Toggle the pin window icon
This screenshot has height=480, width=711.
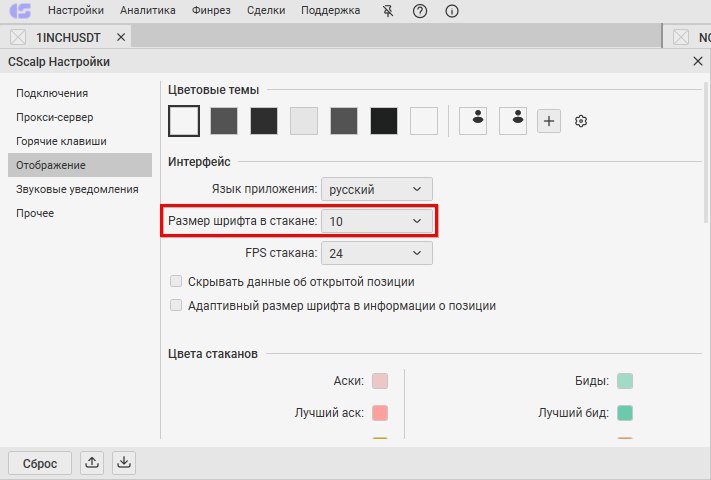tap(388, 10)
